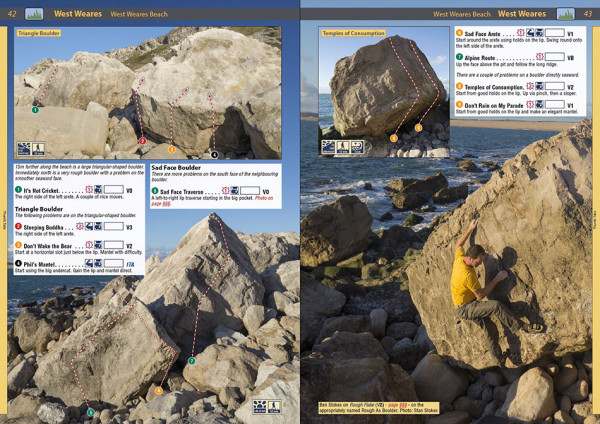The height and width of the screenshot is (424, 600).
Task: Click the flexed-arm symbol beside Sad Face Arete
Action: (530, 33)
